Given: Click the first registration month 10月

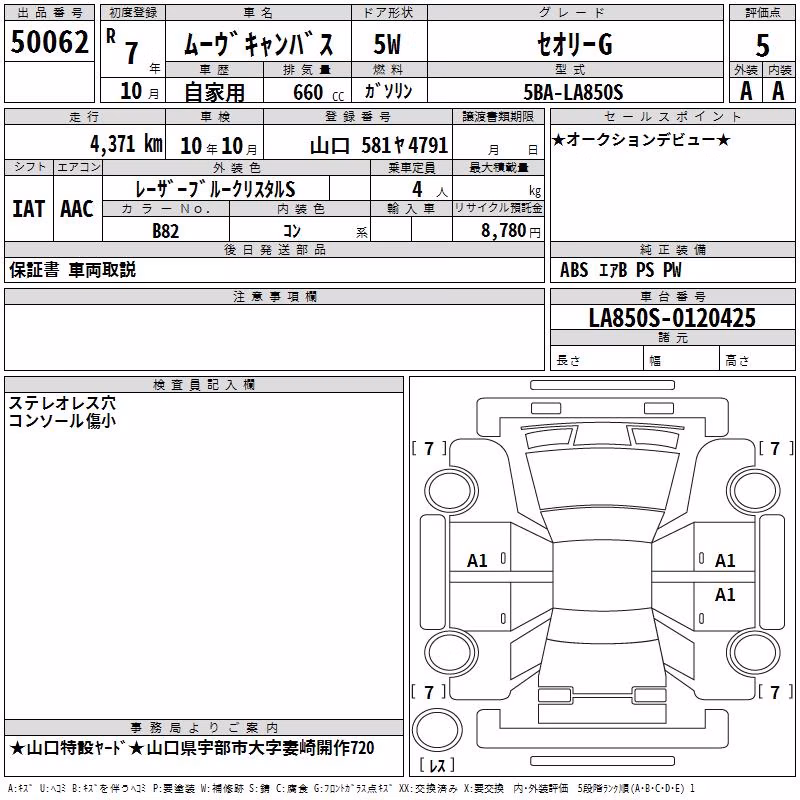Looking at the screenshot, I should pyautogui.click(x=139, y=91).
